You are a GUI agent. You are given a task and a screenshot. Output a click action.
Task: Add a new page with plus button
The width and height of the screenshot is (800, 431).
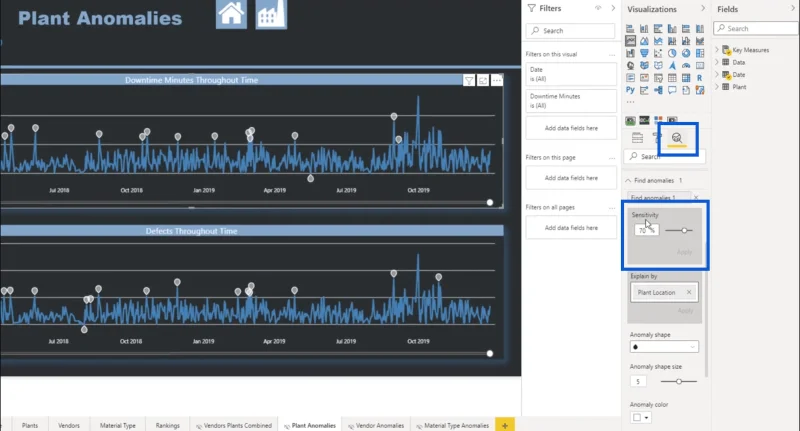pyautogui.click(x=505, y=425)
